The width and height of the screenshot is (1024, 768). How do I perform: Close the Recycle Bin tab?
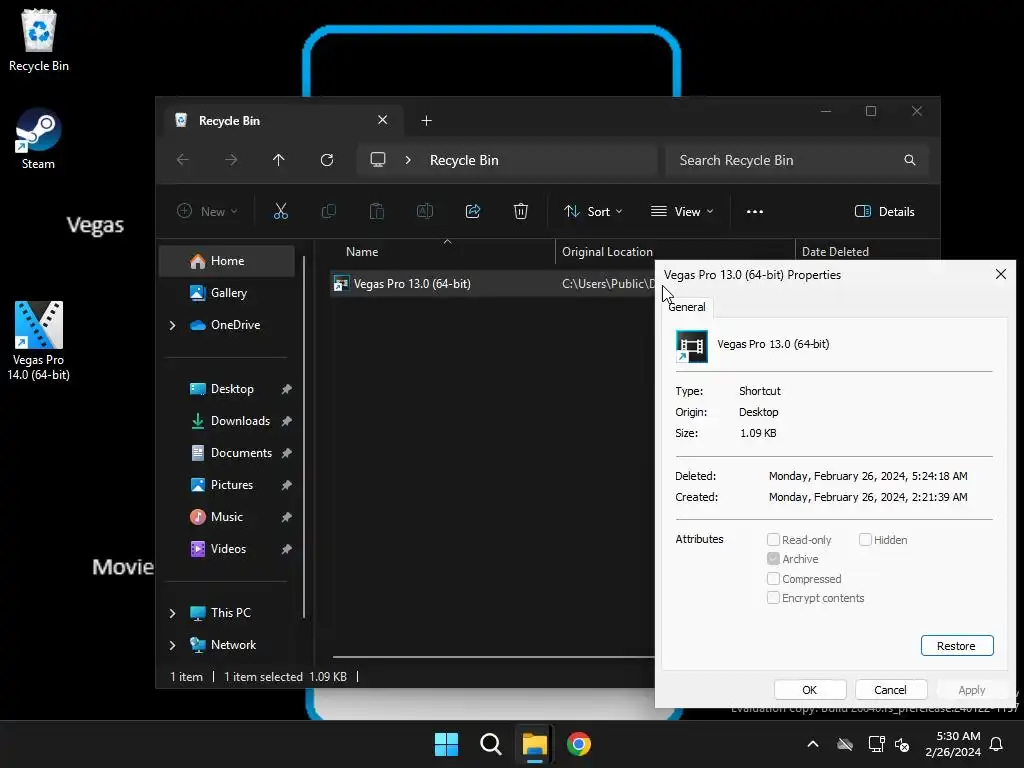383,120
